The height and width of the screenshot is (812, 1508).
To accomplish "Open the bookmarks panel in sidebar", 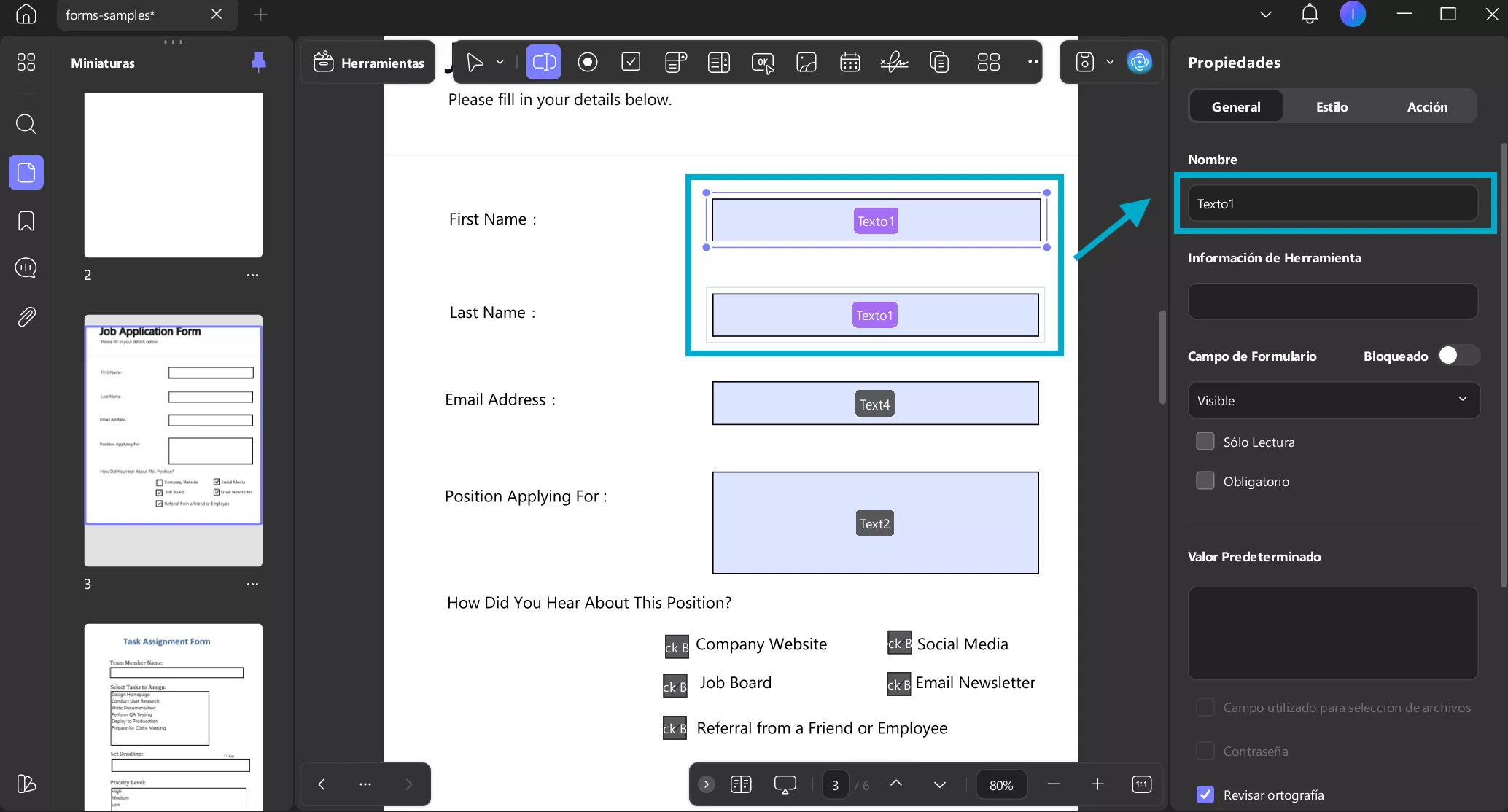I will [26, 221].
